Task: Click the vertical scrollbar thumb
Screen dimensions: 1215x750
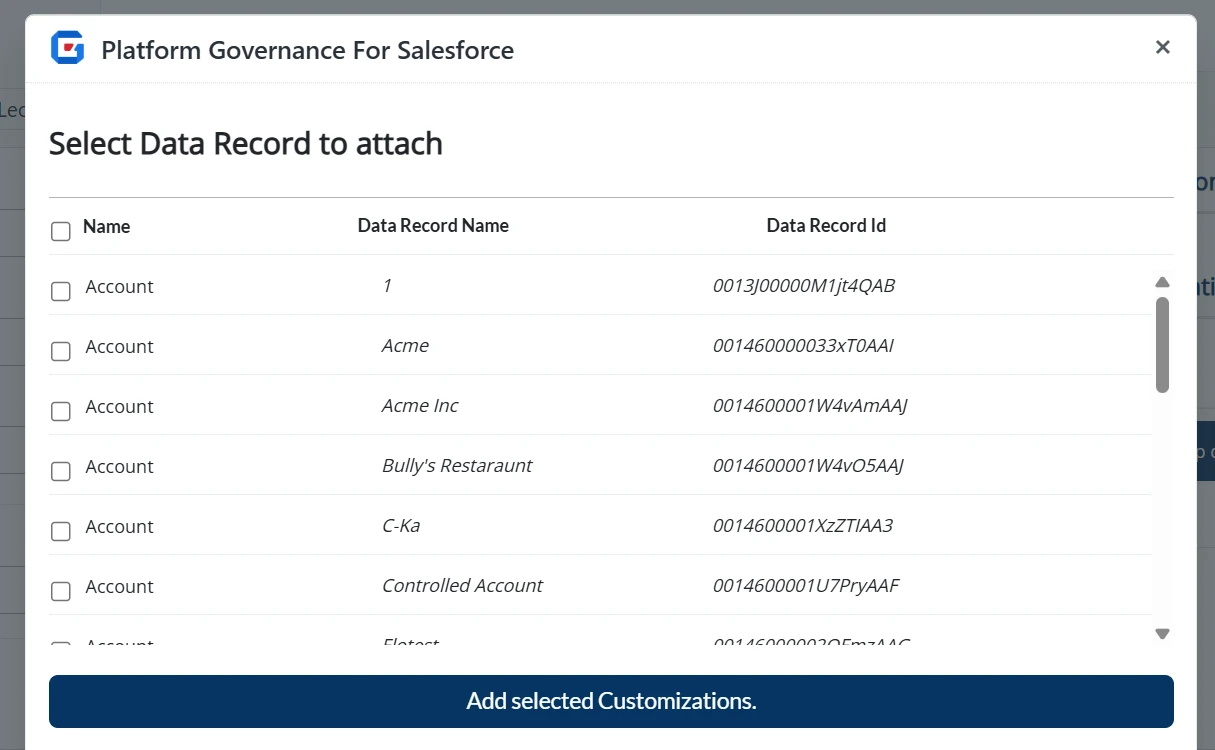Action: point(1162,344)
